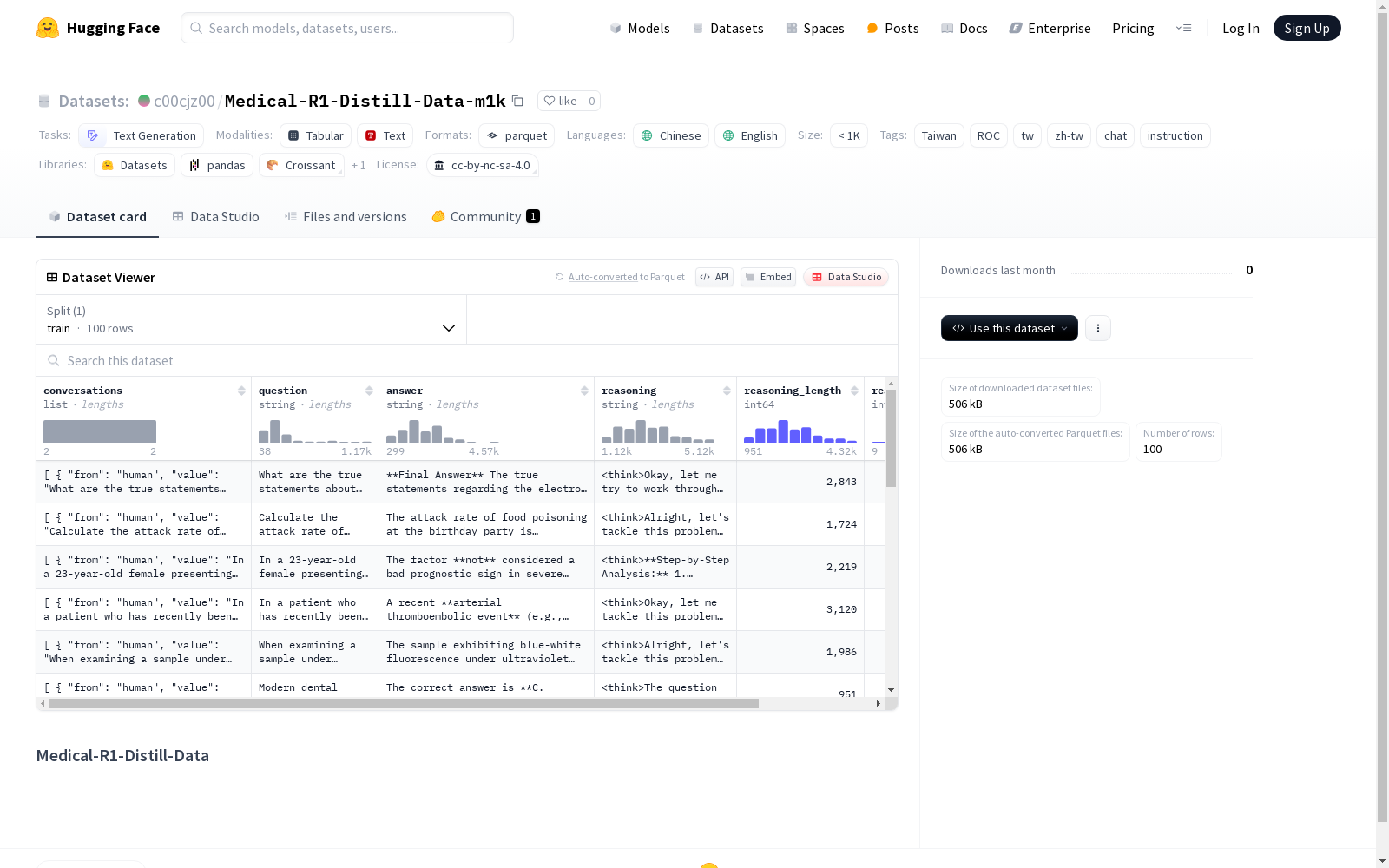Go to Posts in top navigation
The width and height of the screenshot is (1389, 868).
[892, 28]
